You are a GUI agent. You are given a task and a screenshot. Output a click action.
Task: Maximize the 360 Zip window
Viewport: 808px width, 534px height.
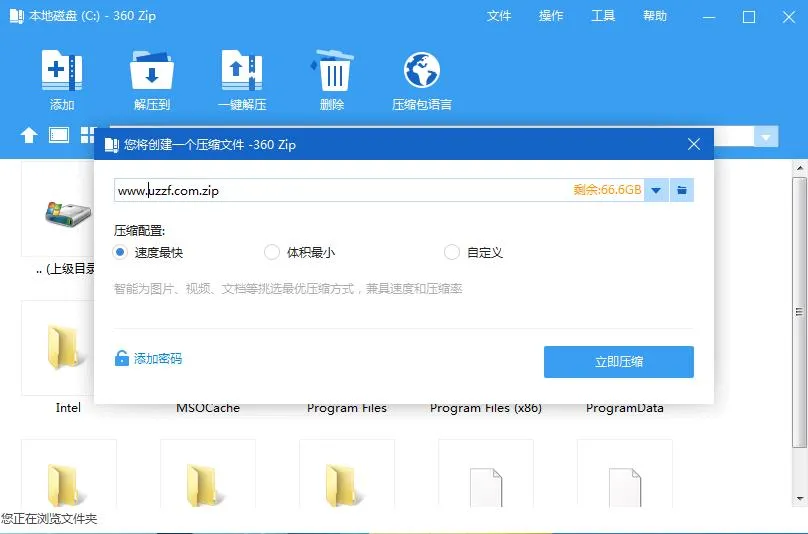click(x=749, y=17)
